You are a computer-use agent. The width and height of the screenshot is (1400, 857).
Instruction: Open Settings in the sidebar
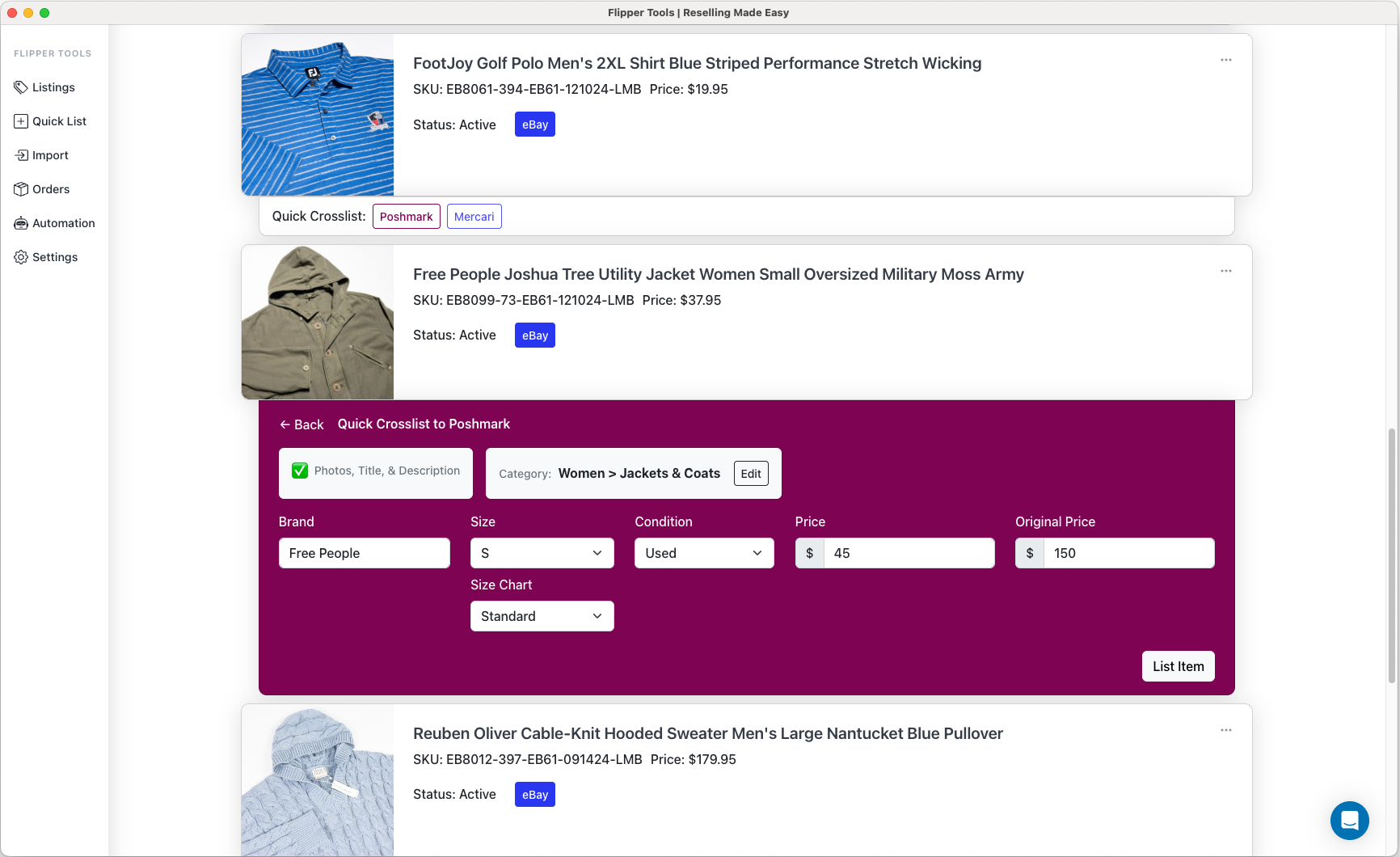click(46, 257)
